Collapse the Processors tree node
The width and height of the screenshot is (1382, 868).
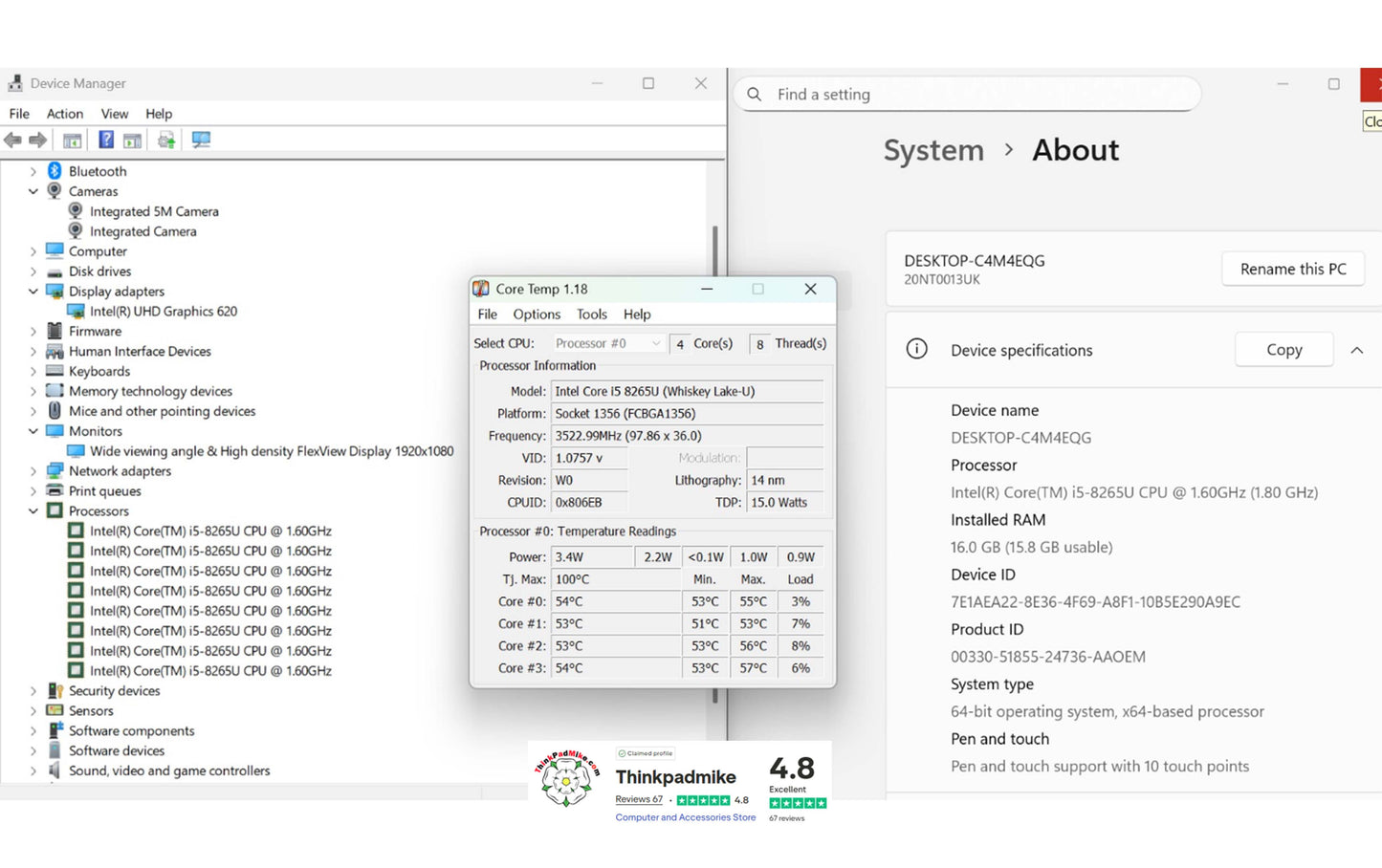coord(33,511)
